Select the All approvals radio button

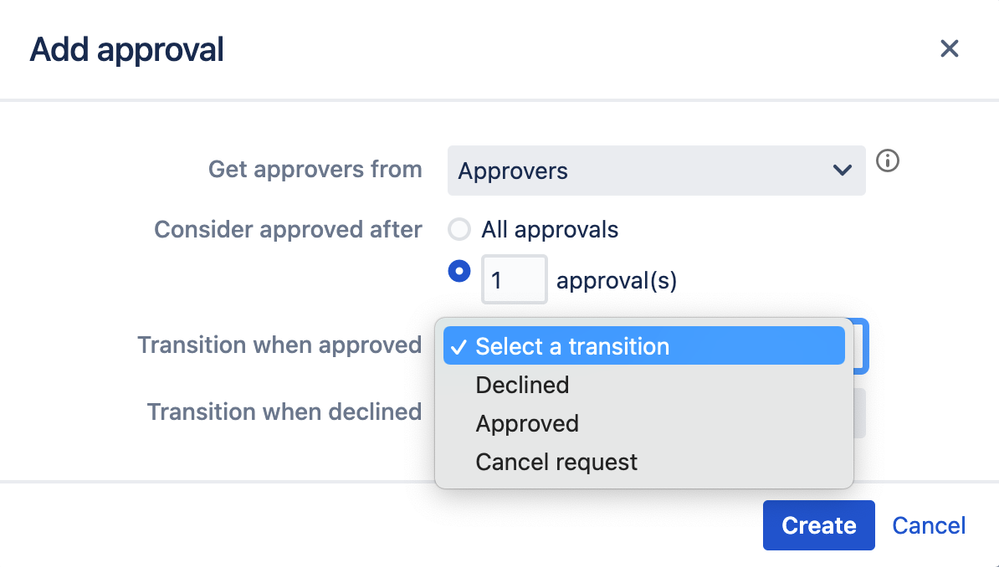(x=459, y=230)
